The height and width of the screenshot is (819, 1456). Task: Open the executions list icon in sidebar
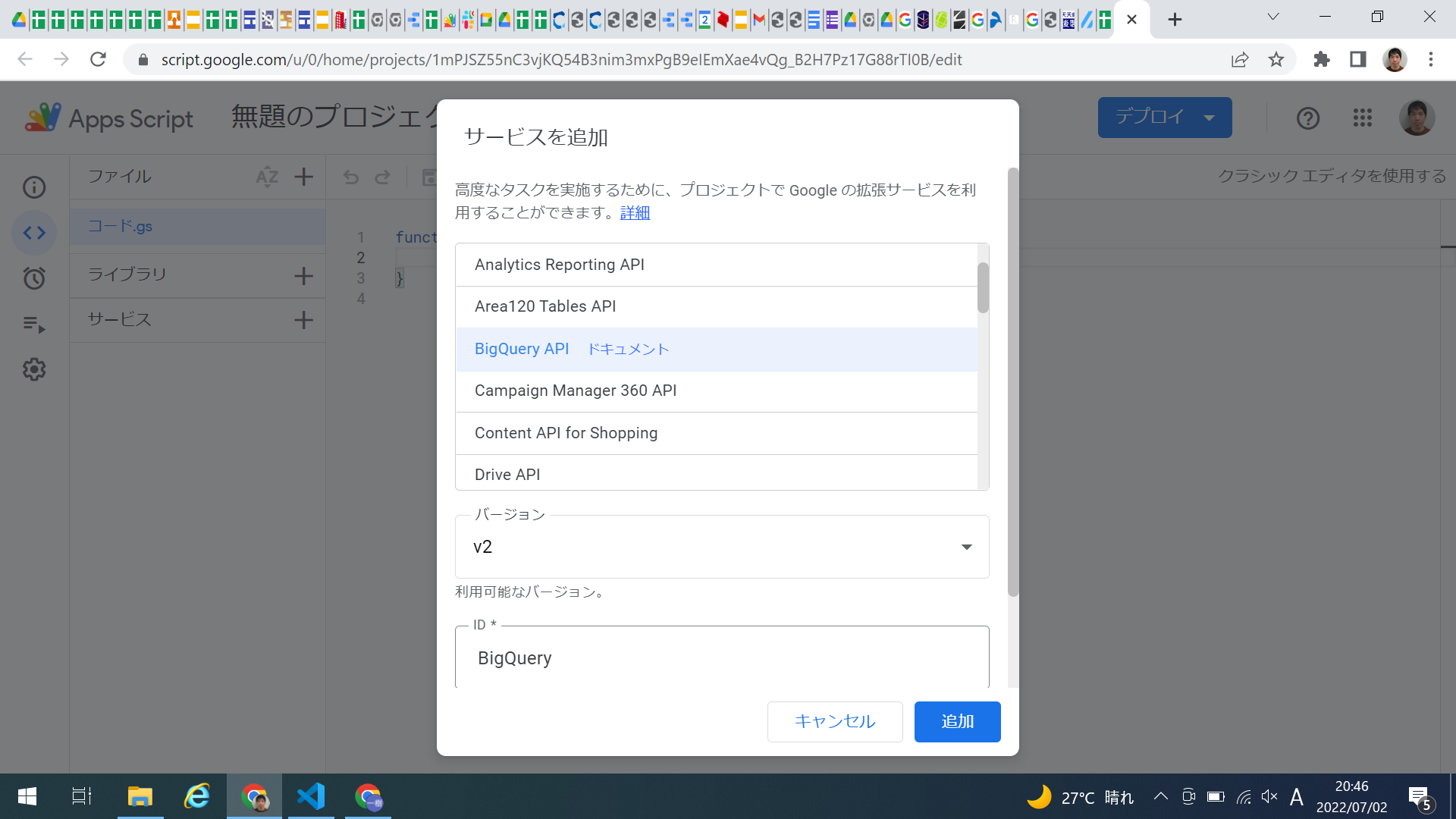[x=34, y=325]
